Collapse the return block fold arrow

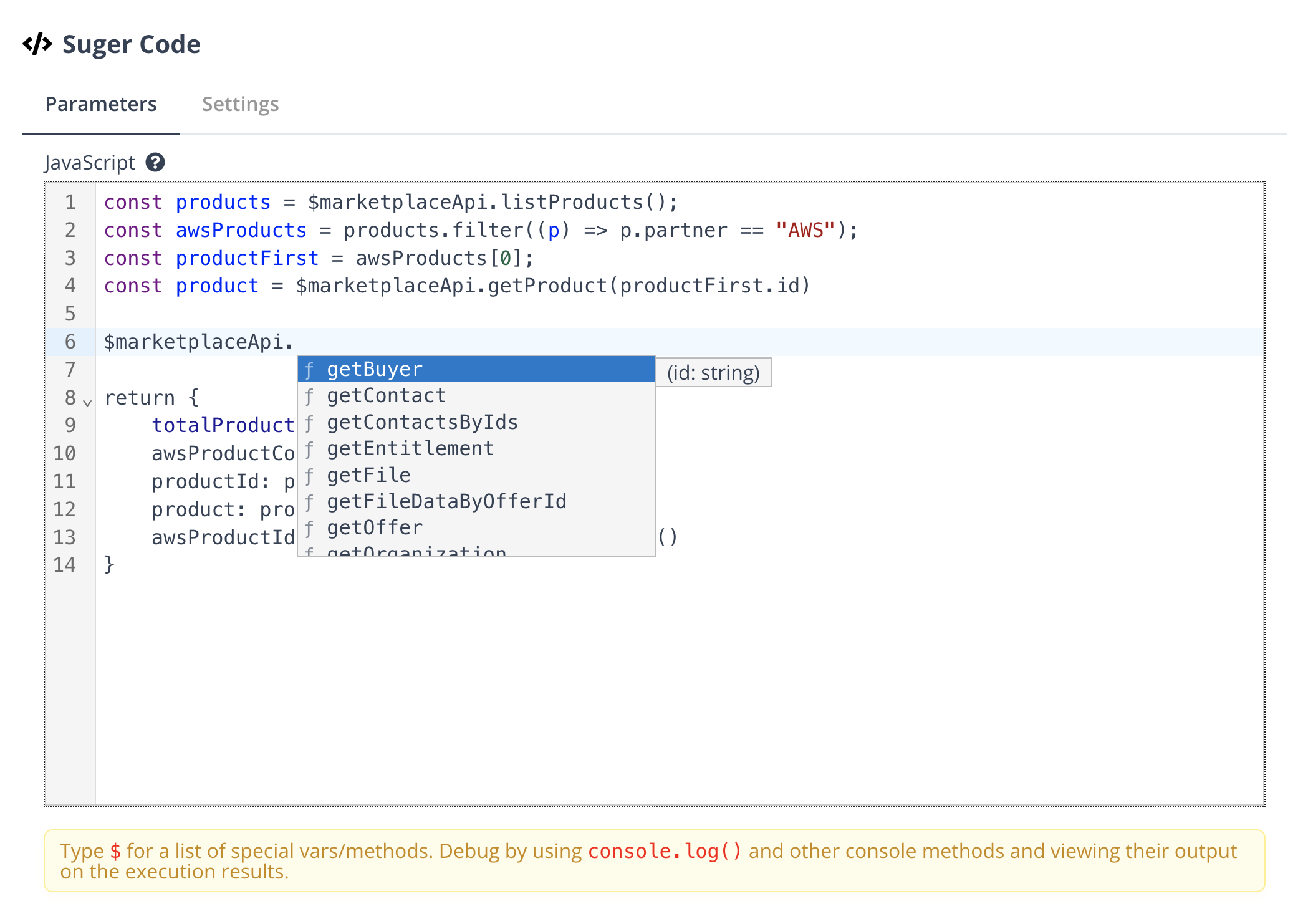[x=88, y=402]
